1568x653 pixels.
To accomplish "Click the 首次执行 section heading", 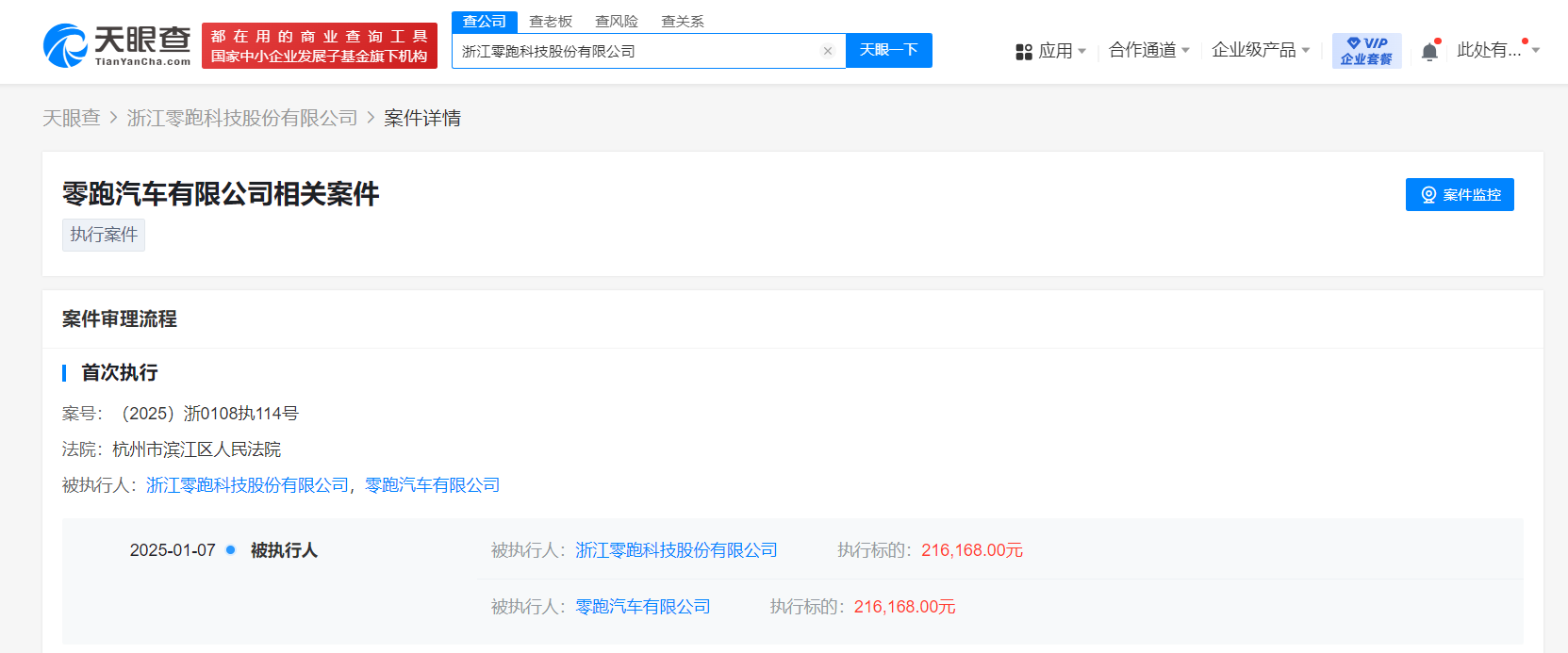I will point(120,373).
